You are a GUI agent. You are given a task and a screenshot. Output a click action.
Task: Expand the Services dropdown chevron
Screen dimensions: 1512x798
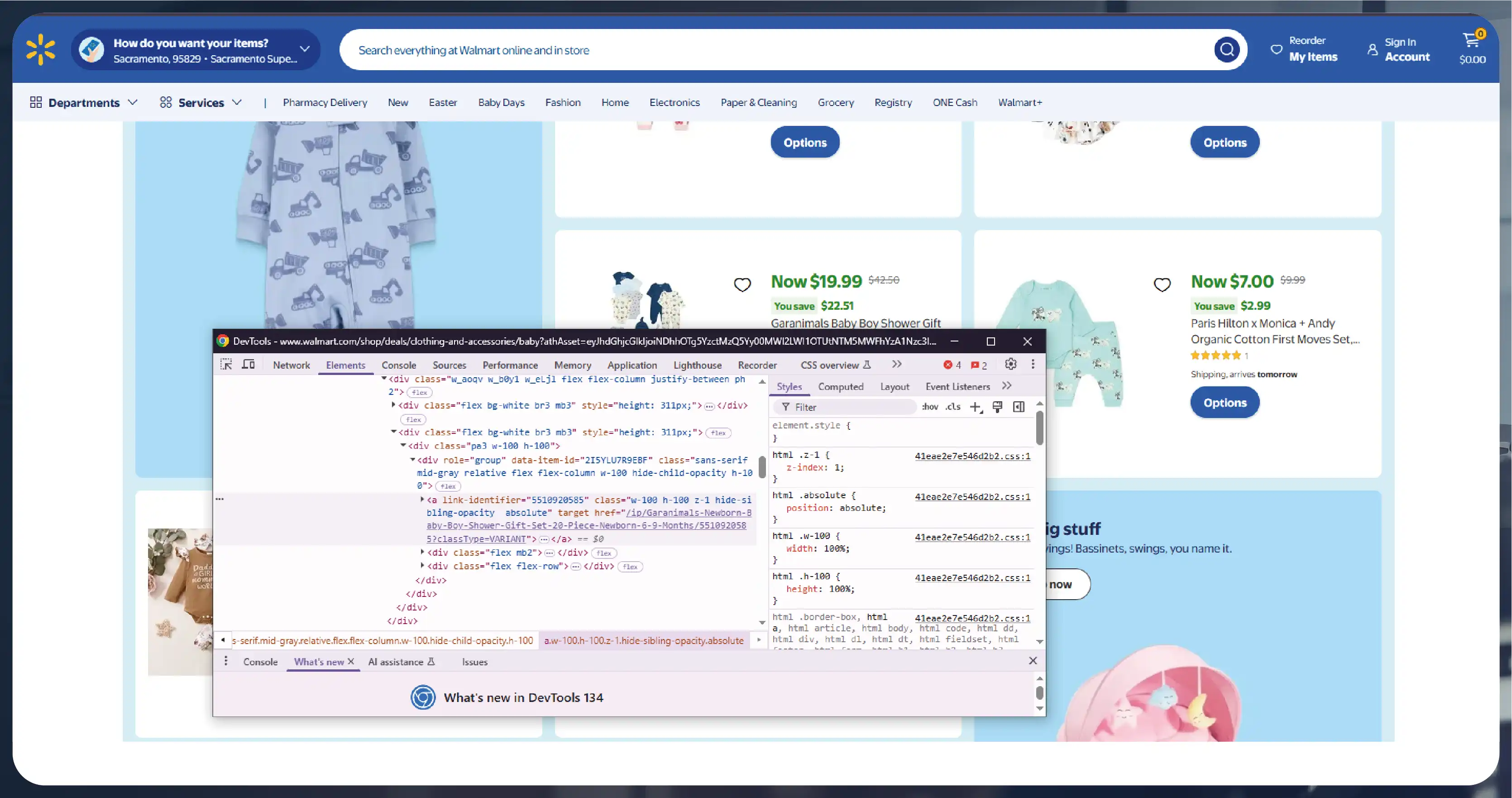237,102
